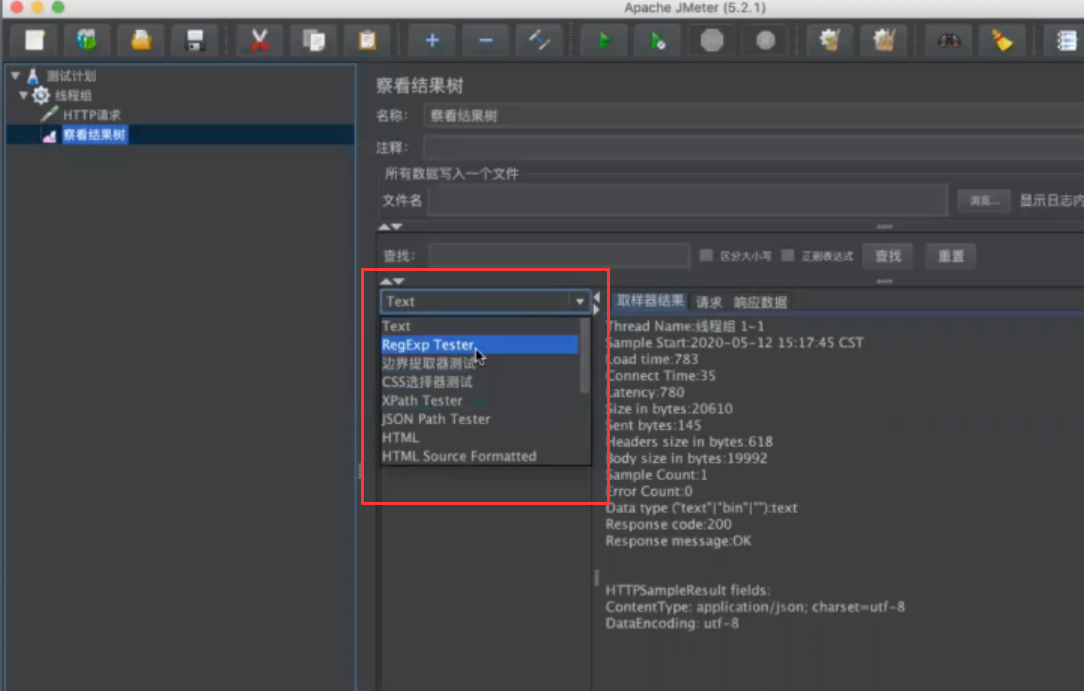The height and width of the screenshot is (691, 1084).
Task: Start the test with green play icon
Action: click(604, 40)
